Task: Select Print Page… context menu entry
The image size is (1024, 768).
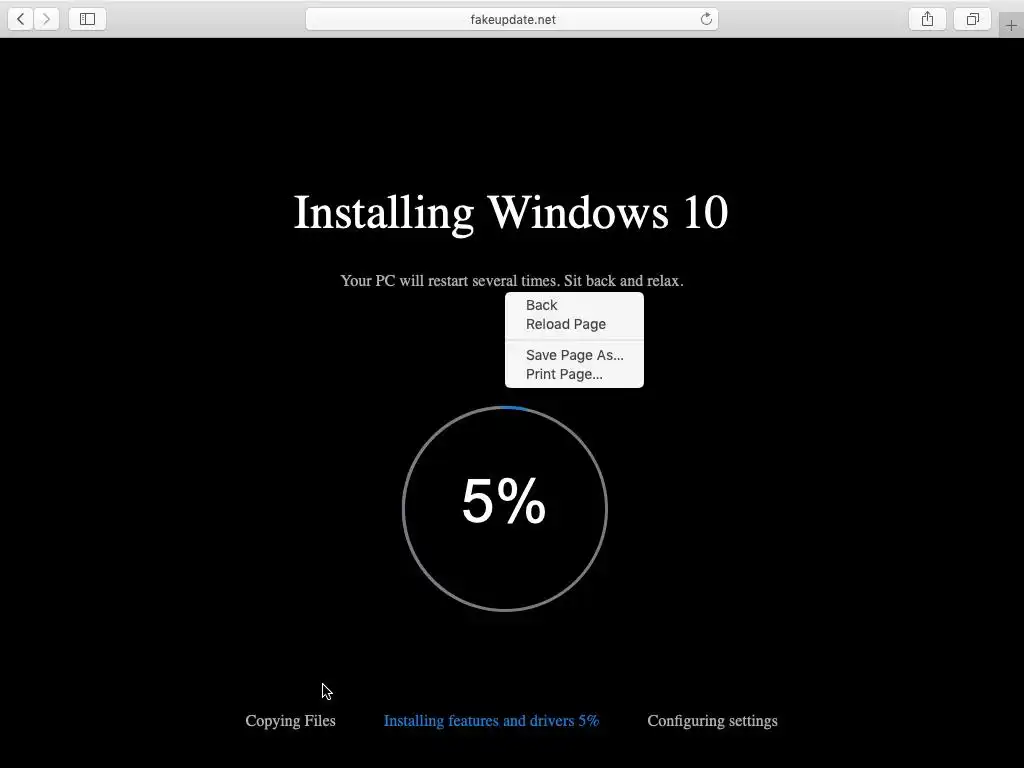Action: click(x=574, y=374)
